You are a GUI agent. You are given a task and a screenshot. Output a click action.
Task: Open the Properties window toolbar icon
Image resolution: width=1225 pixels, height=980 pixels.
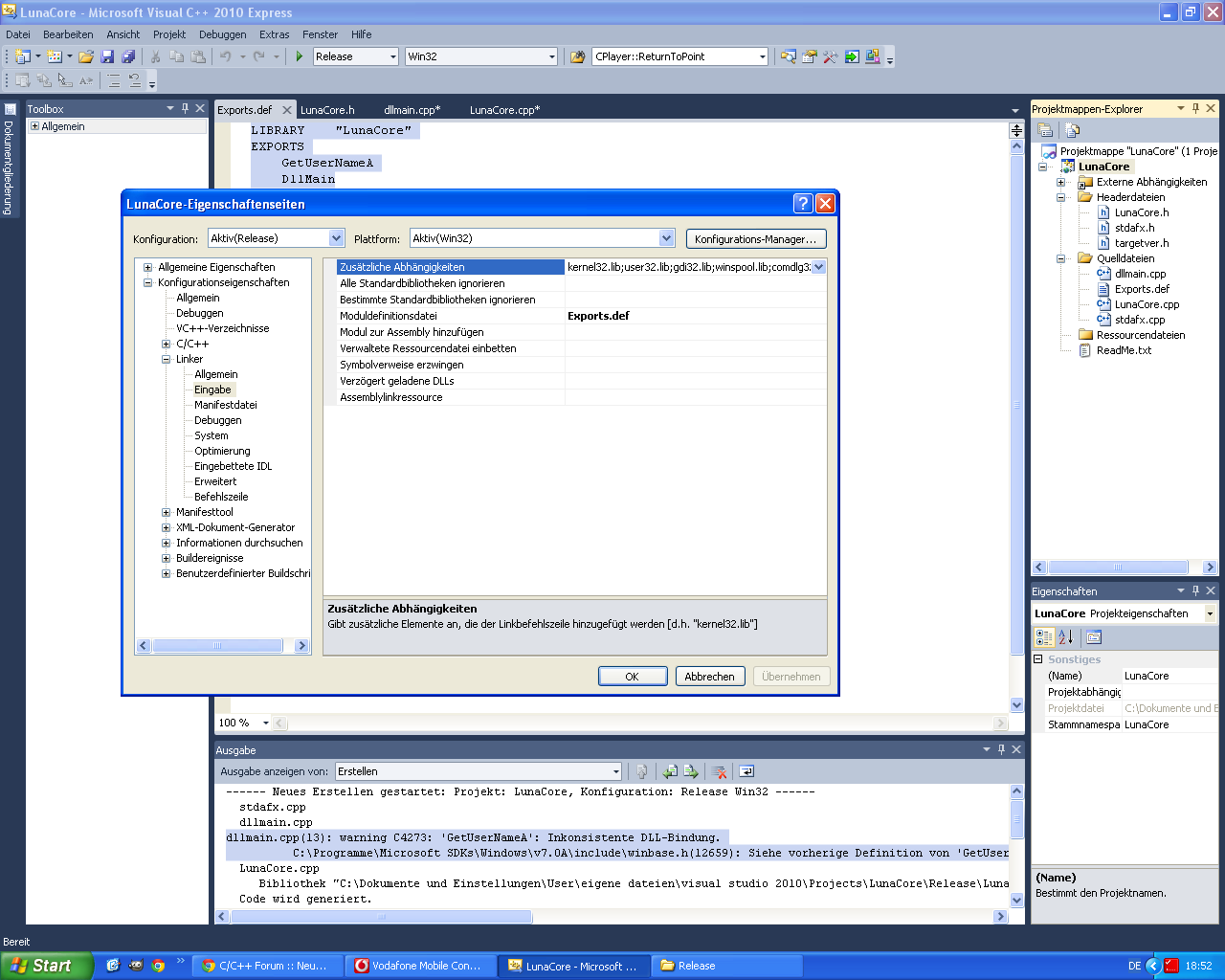(x=809, y=56)
